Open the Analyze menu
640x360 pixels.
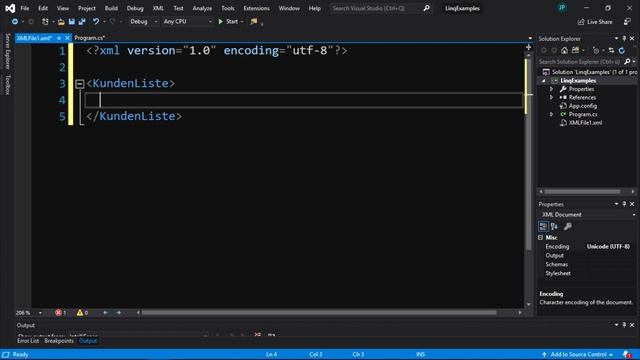click(202, 8)
